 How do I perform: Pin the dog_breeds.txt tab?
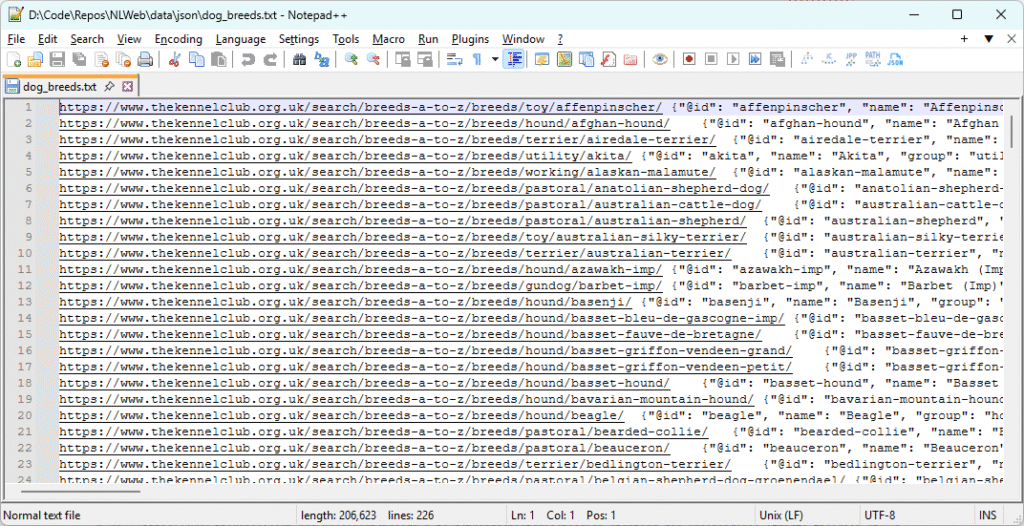point(110,86)
